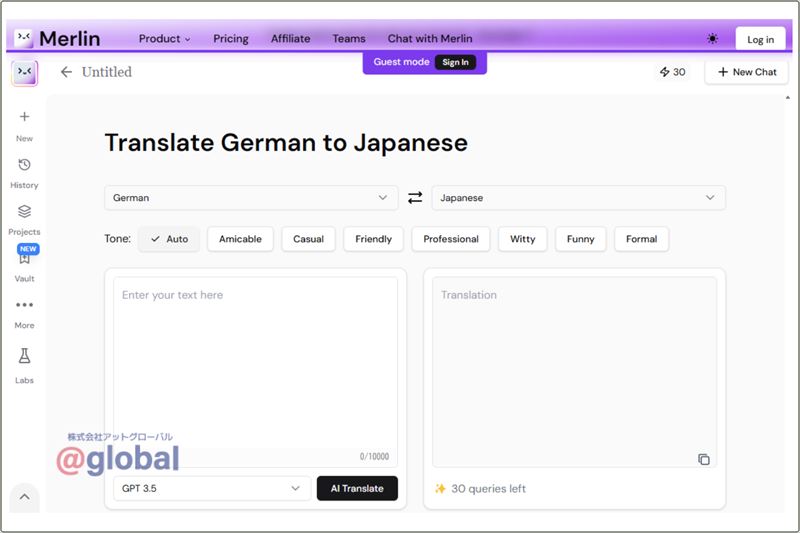
Task: Go back using the arrow beside Untitled
Action: [66, 72]
